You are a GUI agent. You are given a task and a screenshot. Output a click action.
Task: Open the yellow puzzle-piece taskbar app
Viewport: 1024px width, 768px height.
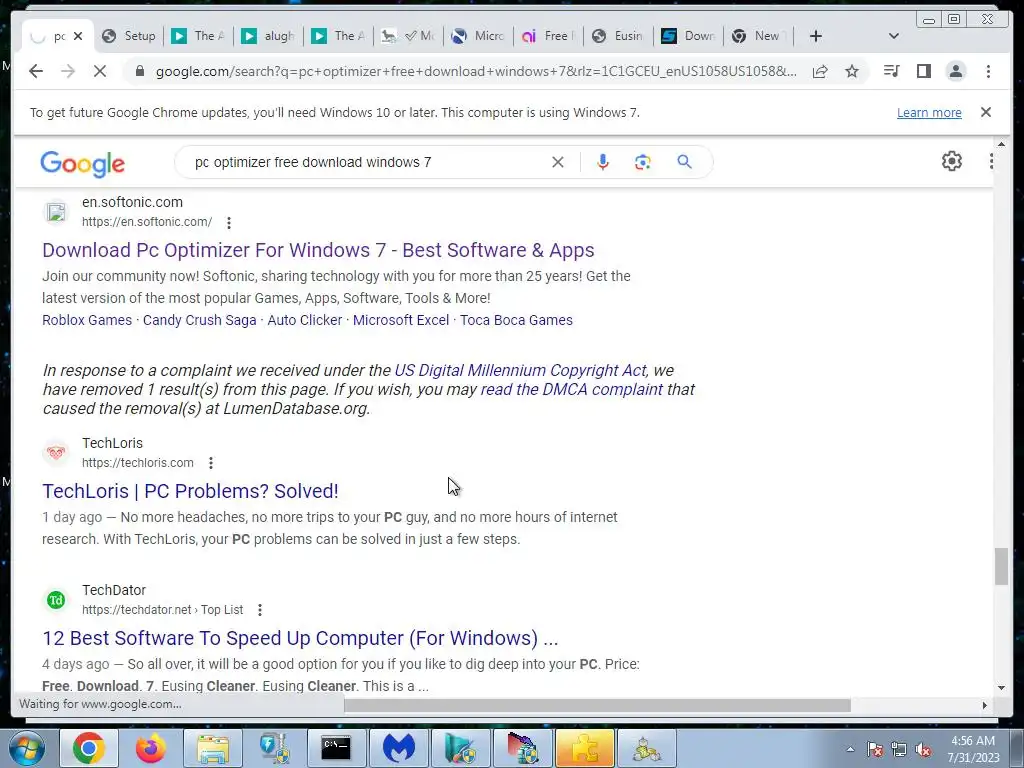pos(584,748)
